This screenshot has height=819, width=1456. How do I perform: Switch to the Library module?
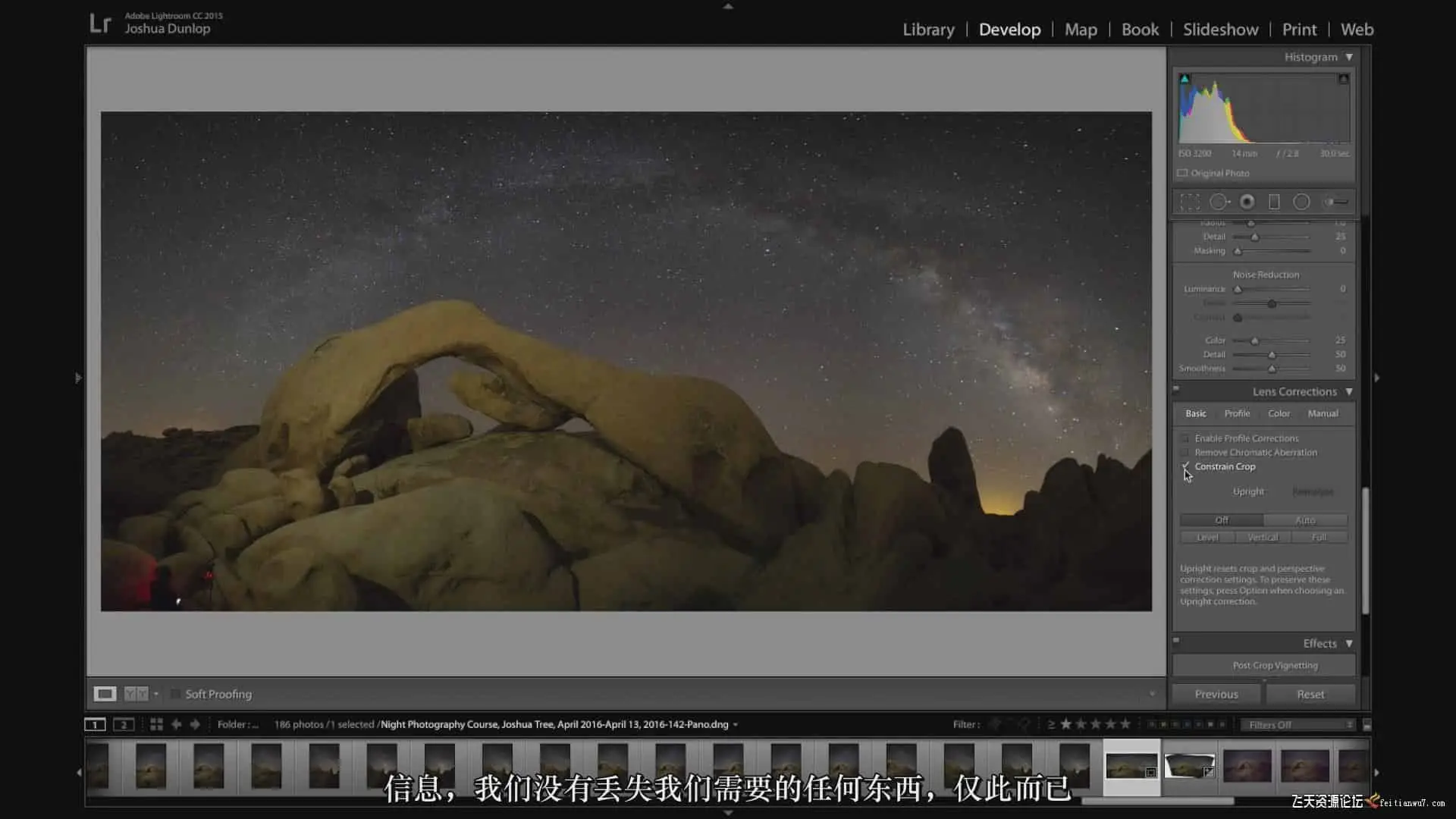pos(928,30)
